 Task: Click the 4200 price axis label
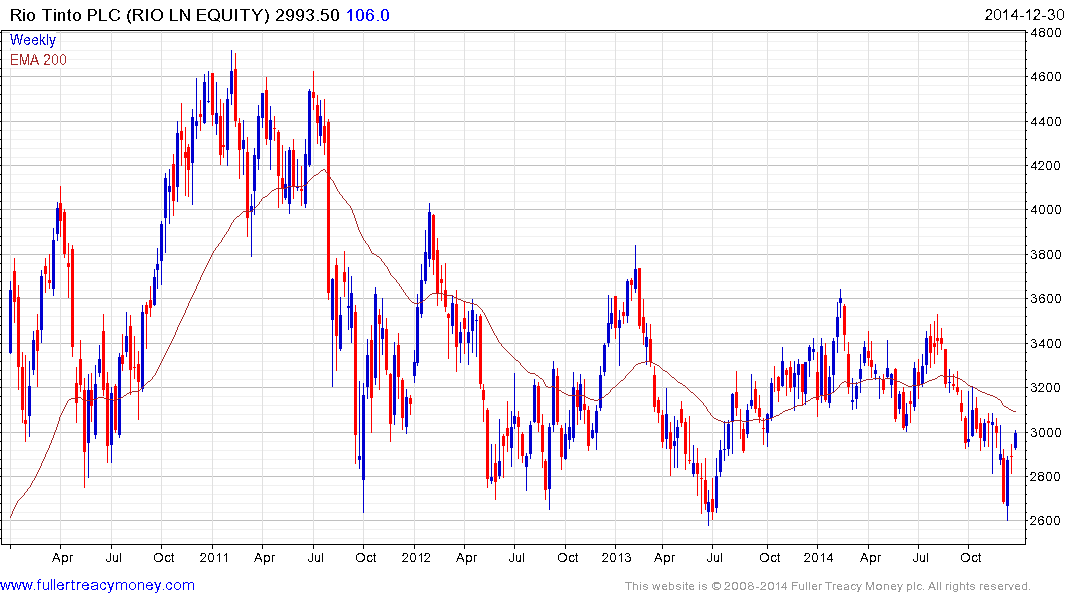click(1046, 165)
